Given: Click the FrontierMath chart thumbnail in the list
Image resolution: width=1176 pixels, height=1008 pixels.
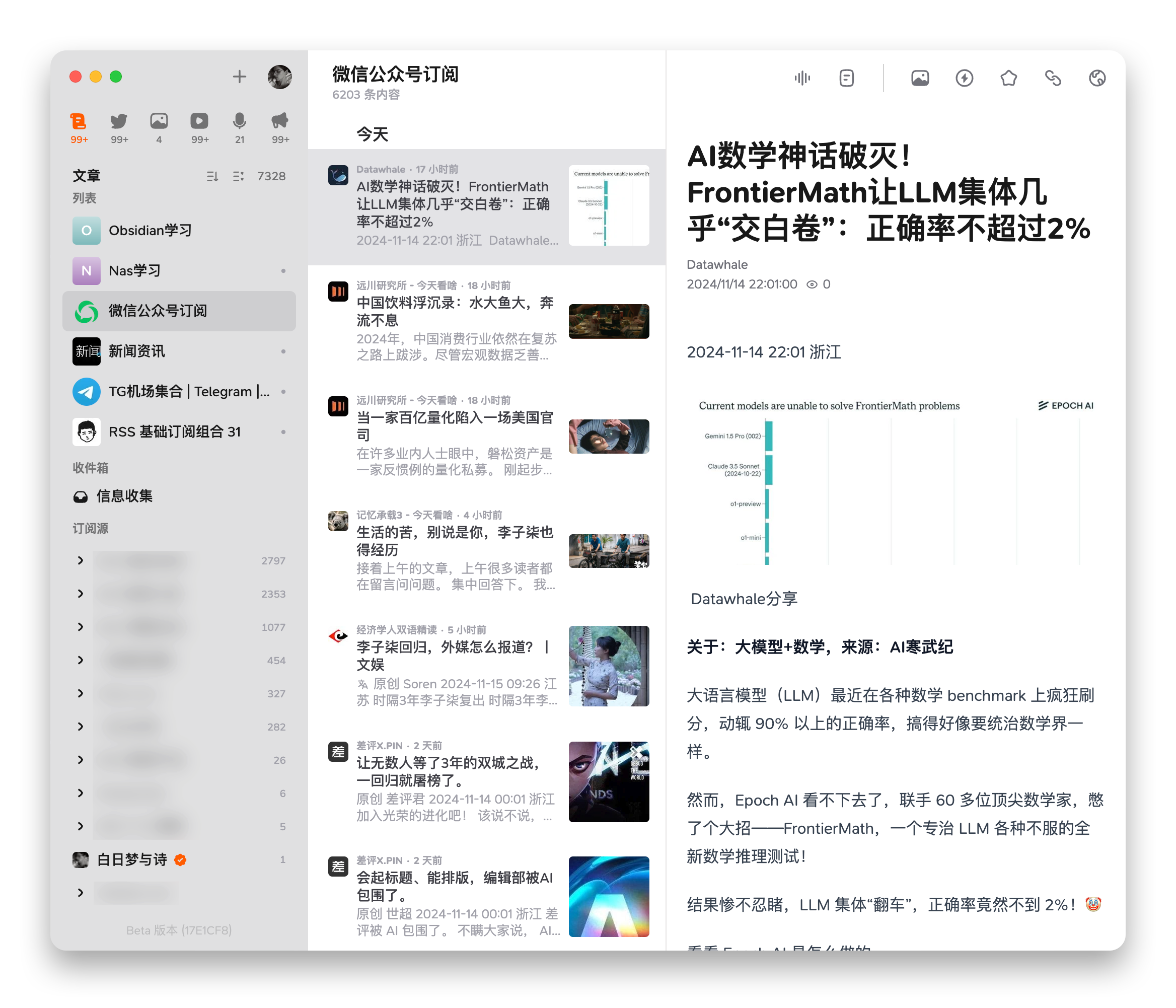Looking at the screenshot, I should point(609,205).
